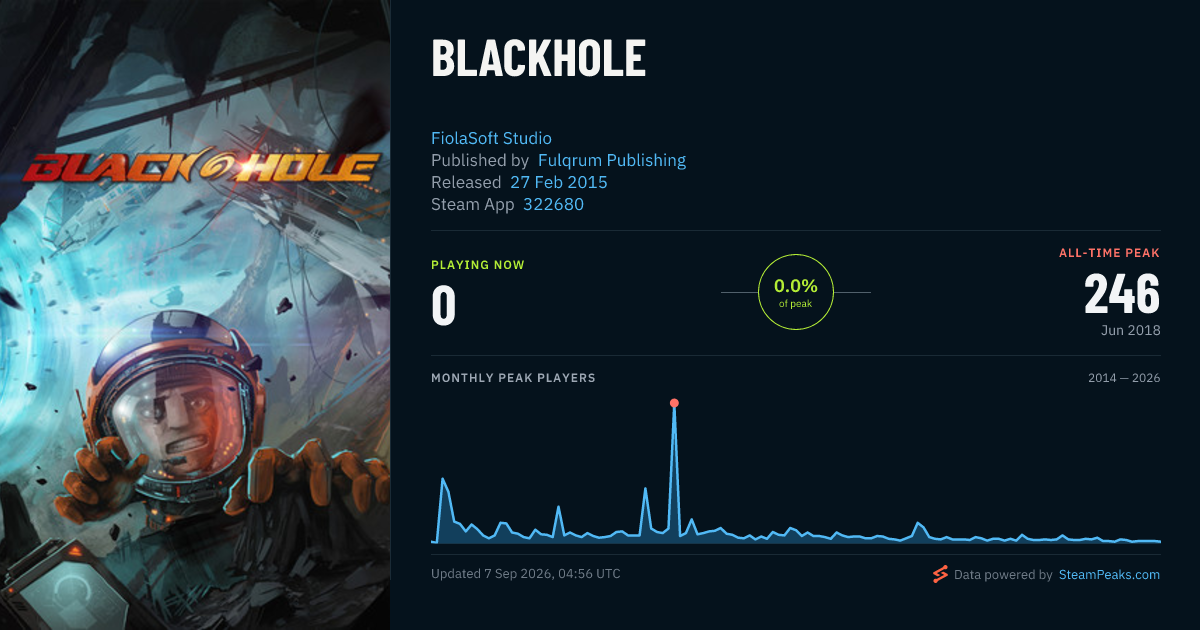This screenshot has width=1200, height=630.
Task: Click the release date 27 Feb 2015
Action: coord(559,182)
